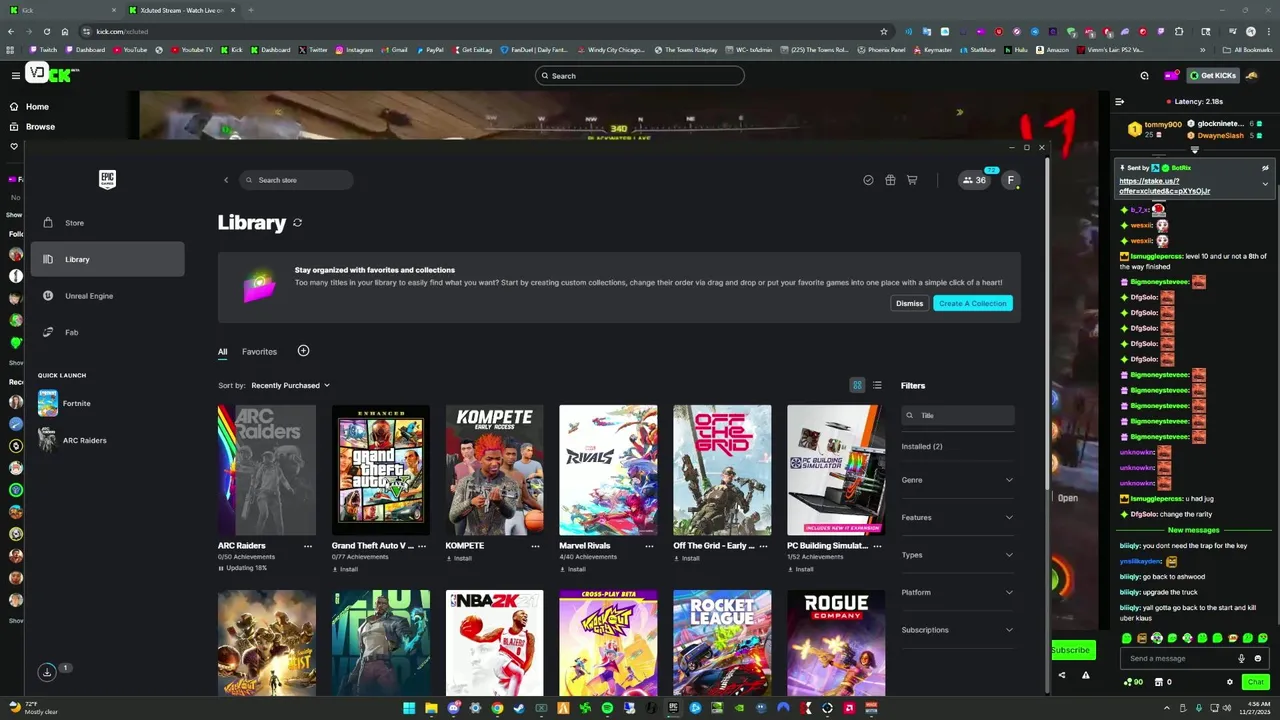
Task: Open options menu for ARC Raiders card
Action: [308, 546]
